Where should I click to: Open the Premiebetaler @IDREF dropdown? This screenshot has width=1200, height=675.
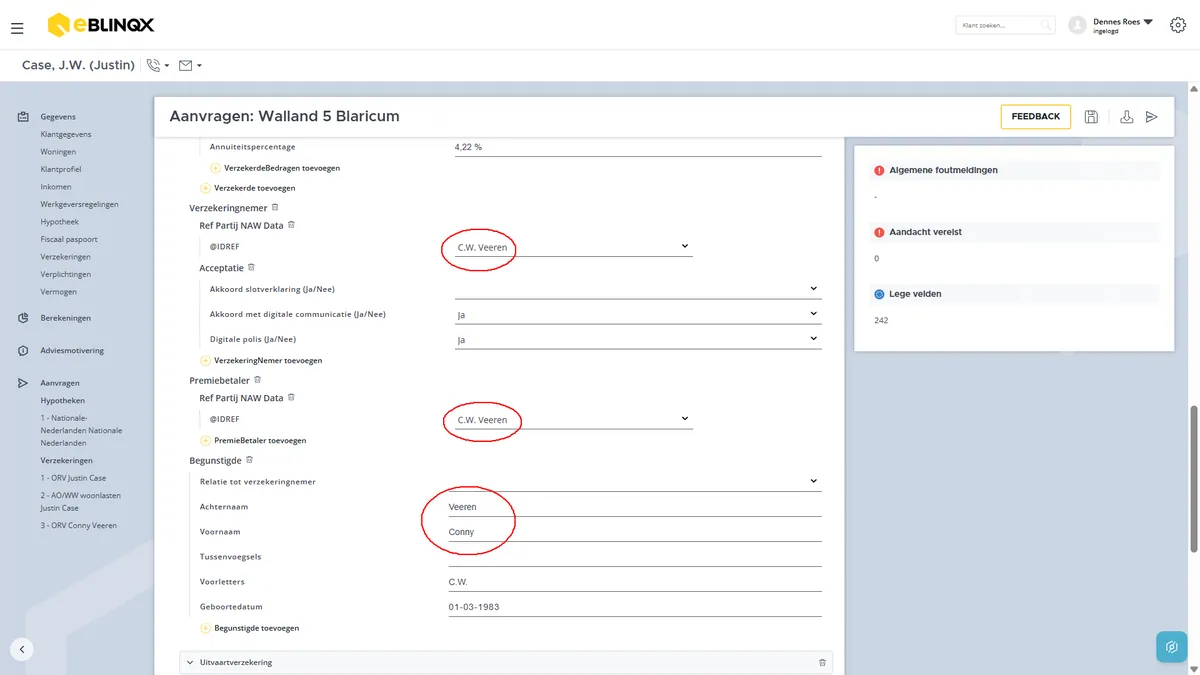tap(573, 419)
